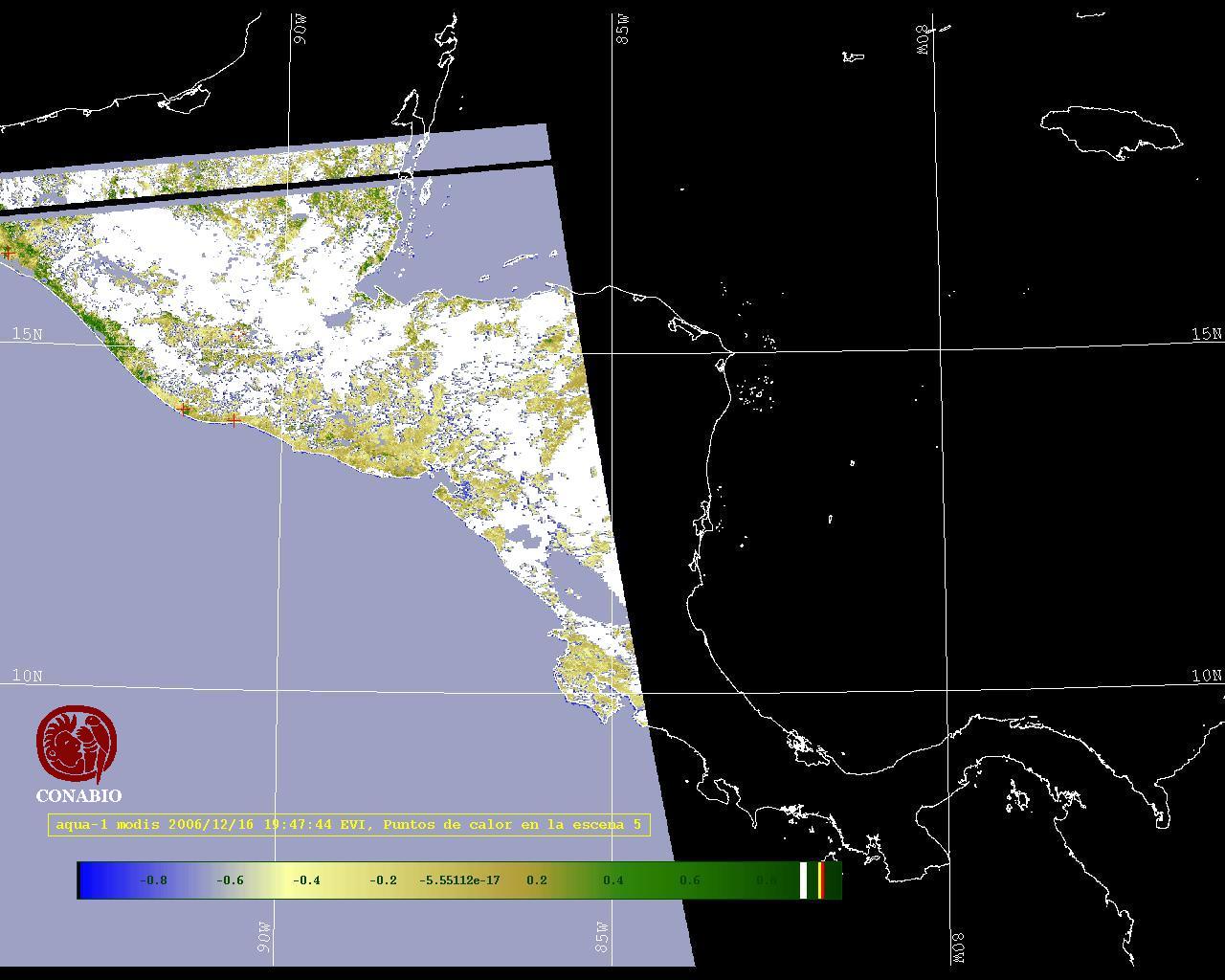Click the CONABIO text under the emblem
1225x980 pixels.
[78, 796]
